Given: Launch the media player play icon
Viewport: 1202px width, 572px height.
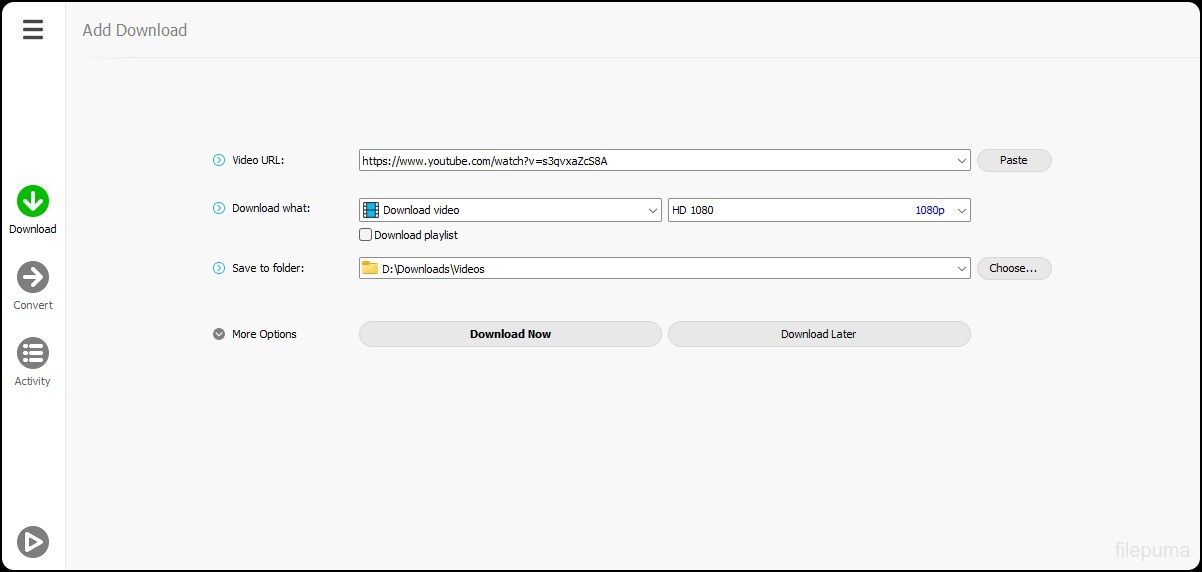Looking at the screenshot, I should 33,541.
